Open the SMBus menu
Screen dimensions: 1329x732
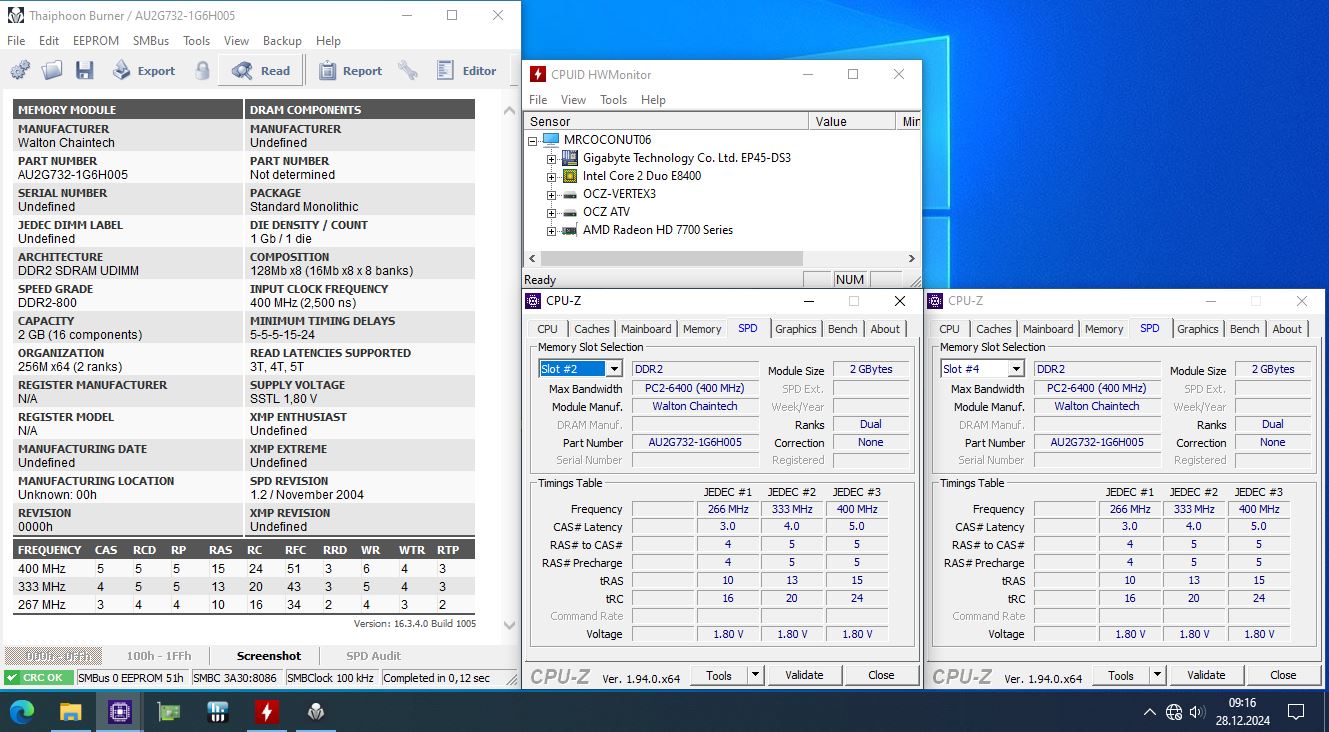[x=151, y=41]
